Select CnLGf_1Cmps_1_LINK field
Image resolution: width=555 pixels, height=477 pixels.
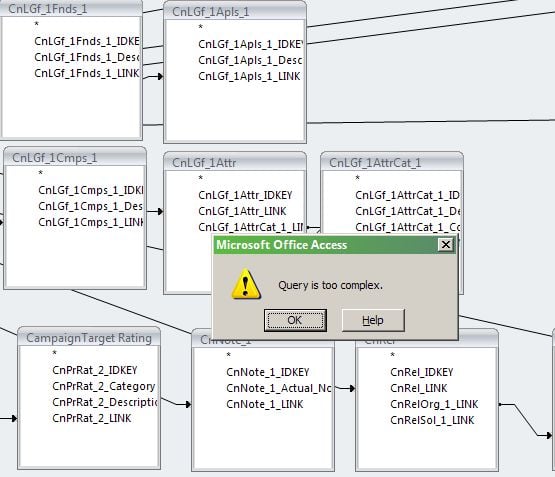coord(91,222)
